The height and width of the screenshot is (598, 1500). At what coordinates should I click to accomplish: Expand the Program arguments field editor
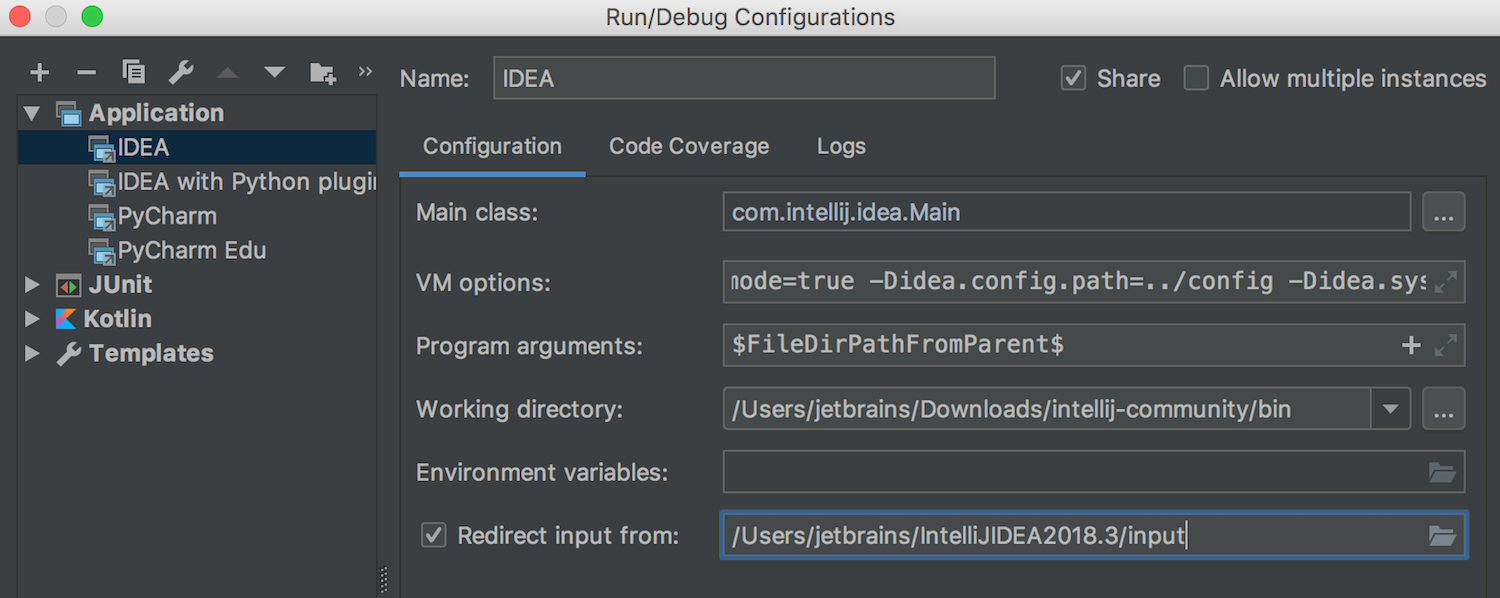click(x=1445, y=346)
